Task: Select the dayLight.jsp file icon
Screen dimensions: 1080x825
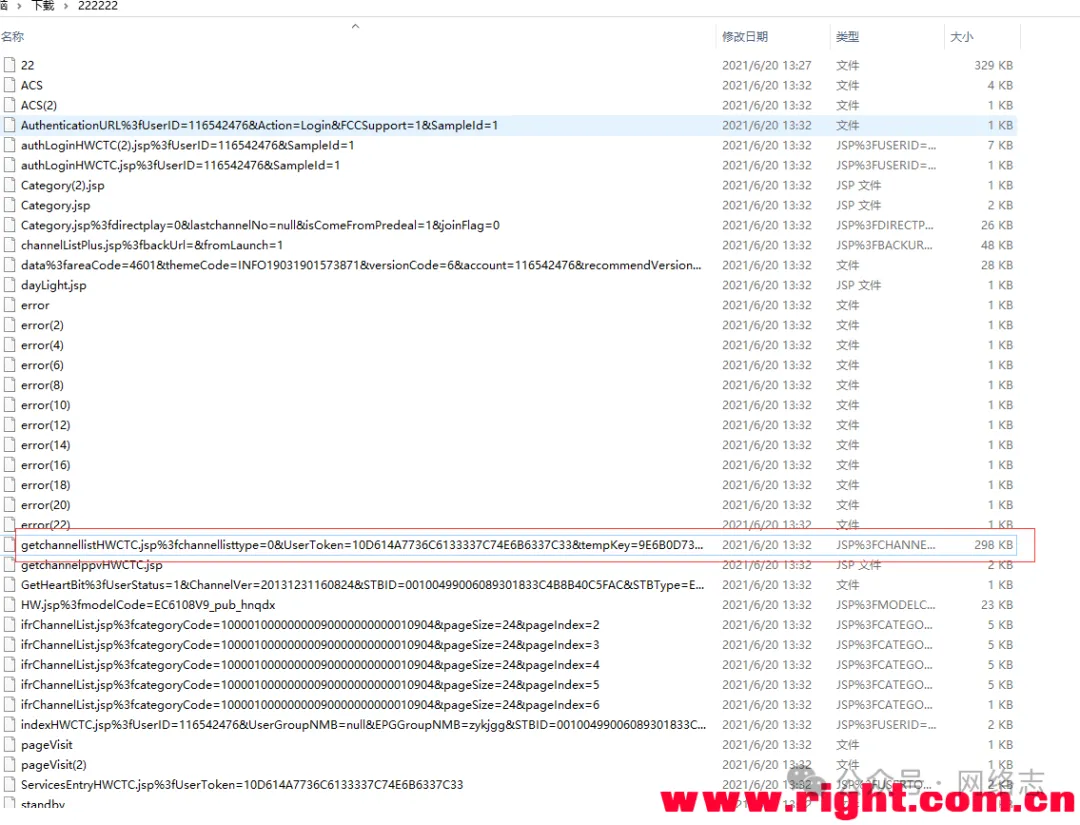Action: [10, 285]
